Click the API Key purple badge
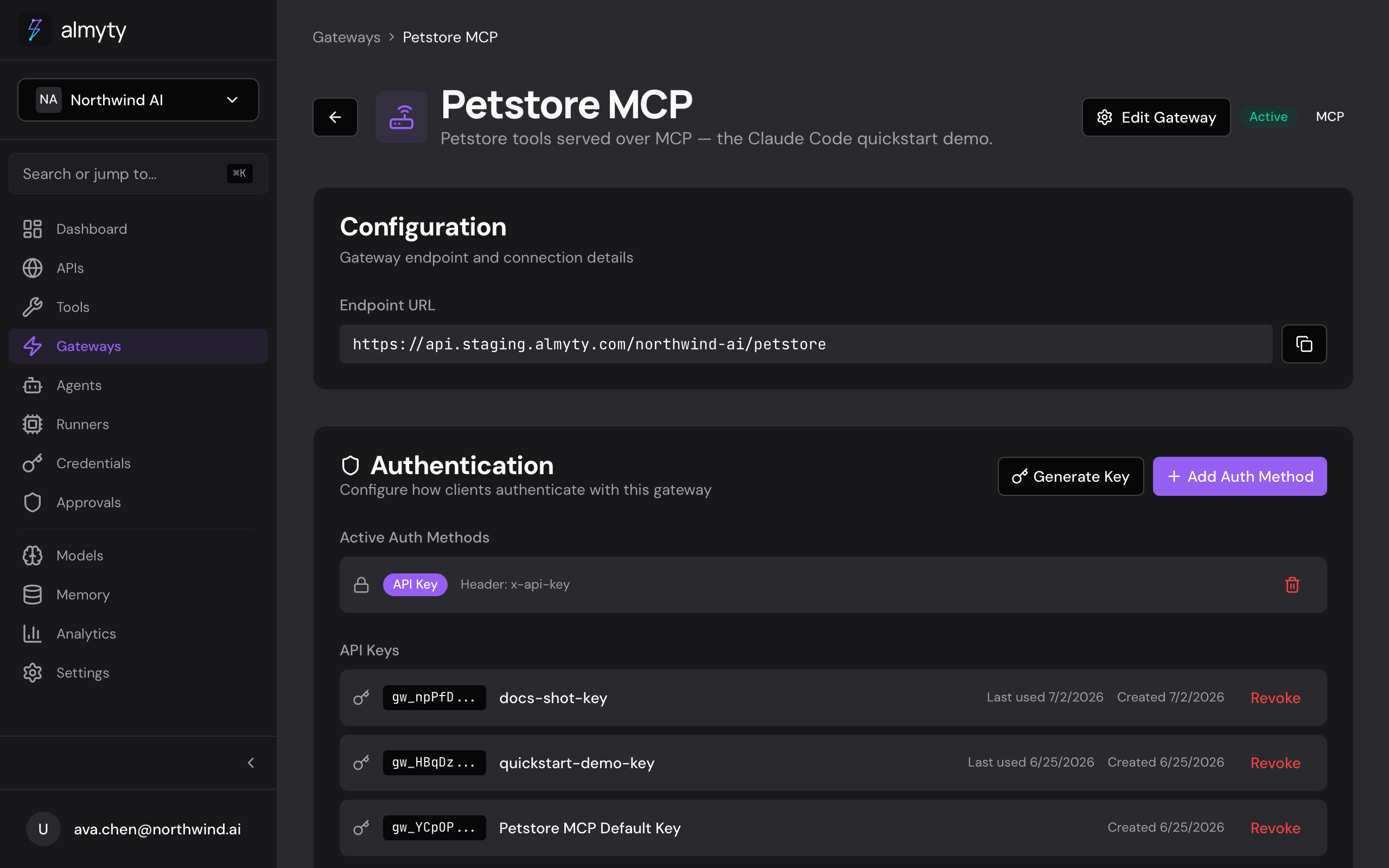This screenshot has height=868, width=1389. click(415, 584)
